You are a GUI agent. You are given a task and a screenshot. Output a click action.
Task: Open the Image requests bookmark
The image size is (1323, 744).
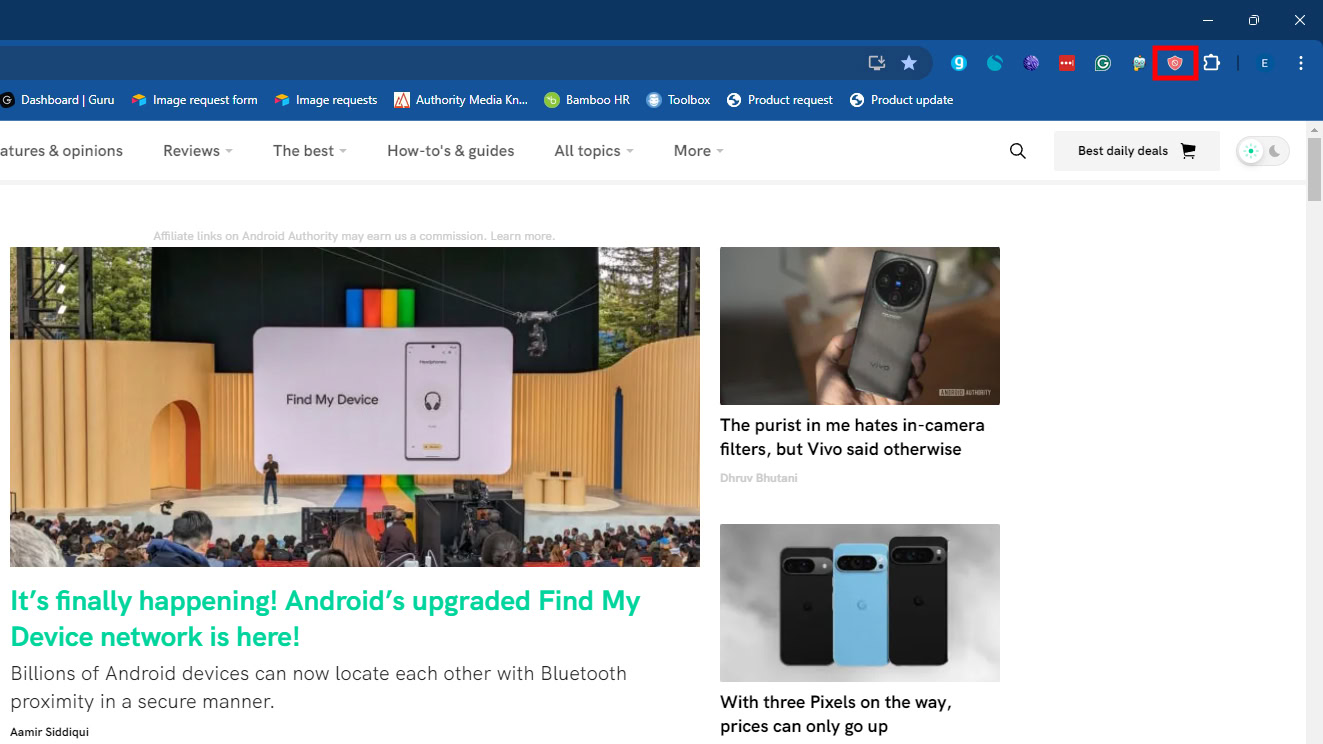pos(326,100)
